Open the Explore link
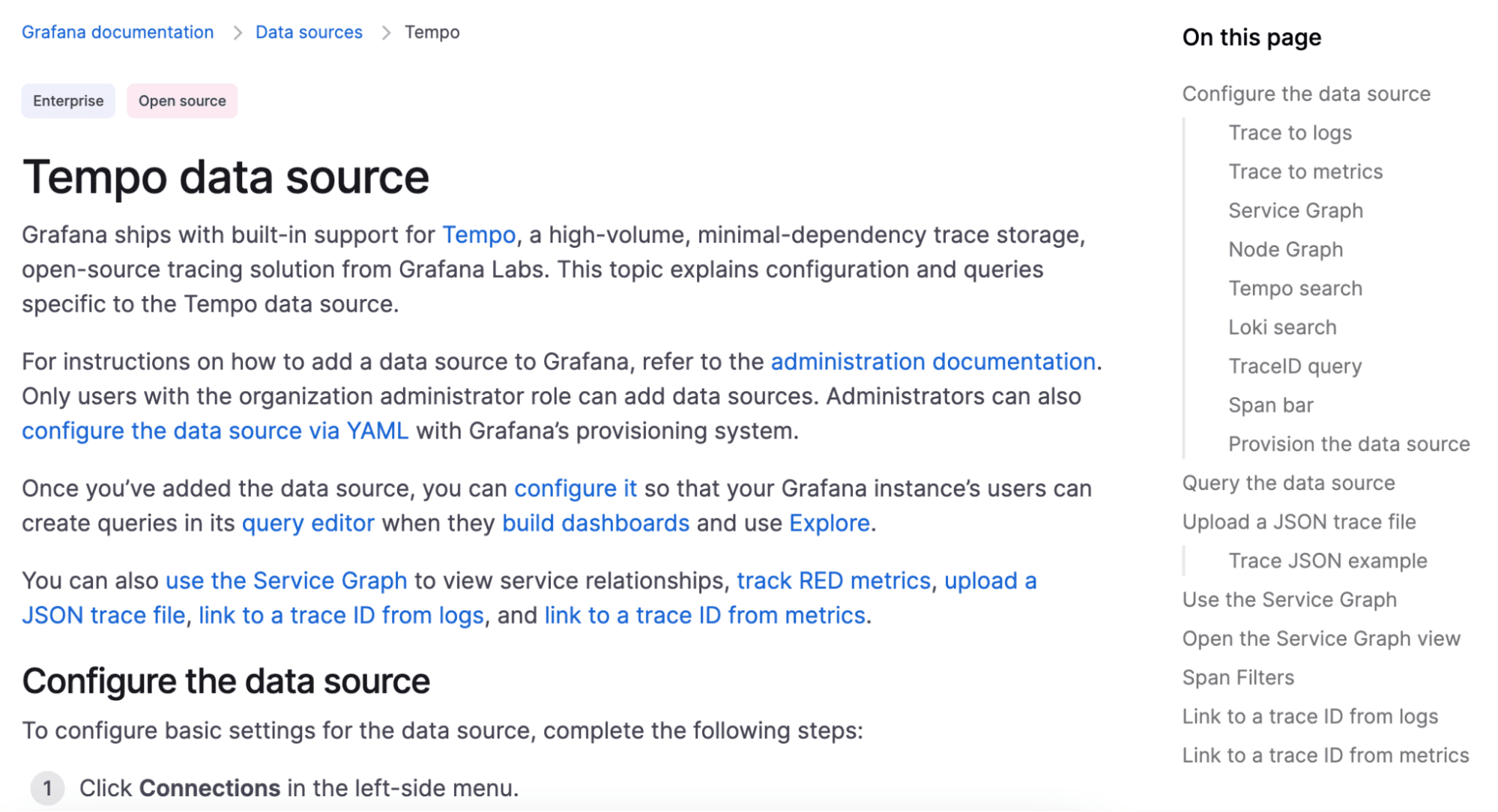The height and width of the screenshot is (812, 1498). [x=829, y=523]
